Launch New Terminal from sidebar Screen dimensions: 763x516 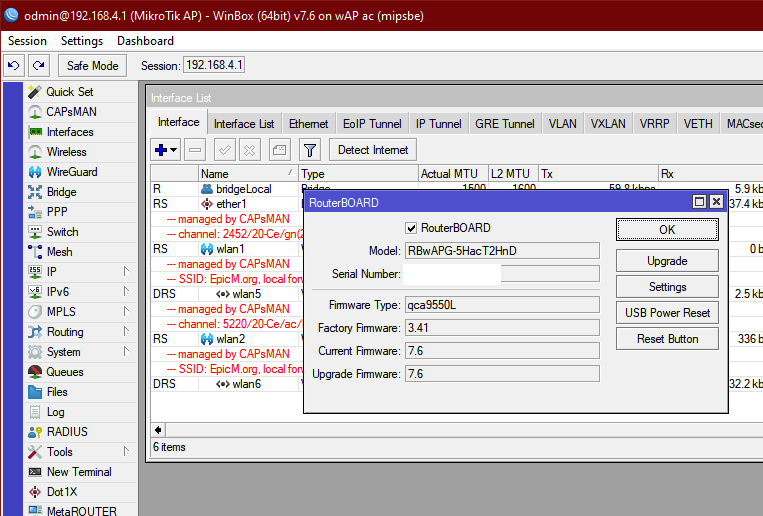[79, 472]
